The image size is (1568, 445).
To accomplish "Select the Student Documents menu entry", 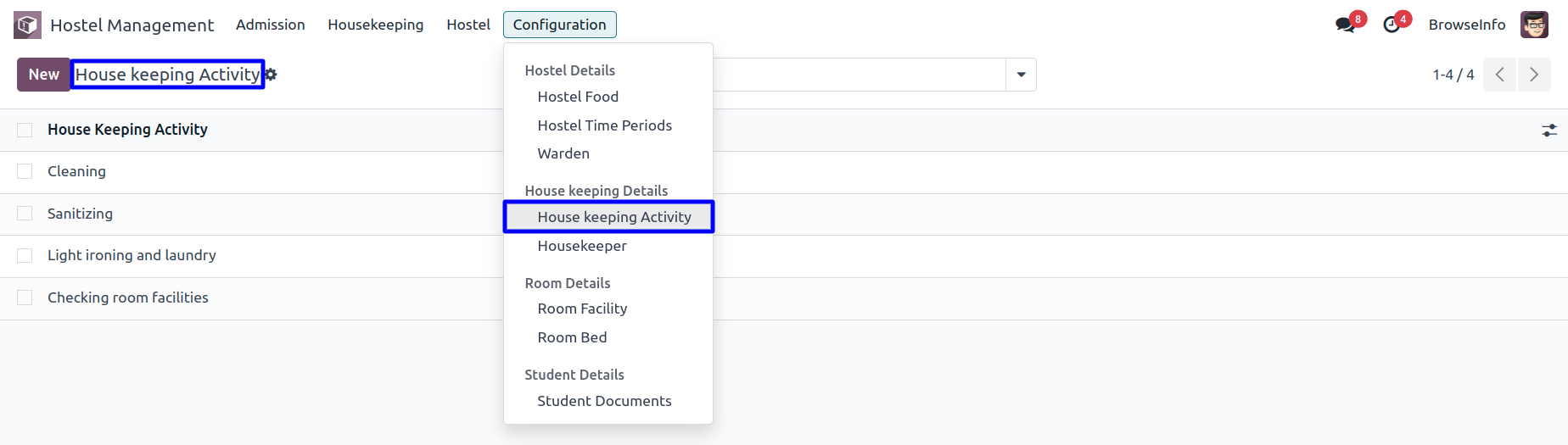I will pyautogui.click(x=604, y=401).
